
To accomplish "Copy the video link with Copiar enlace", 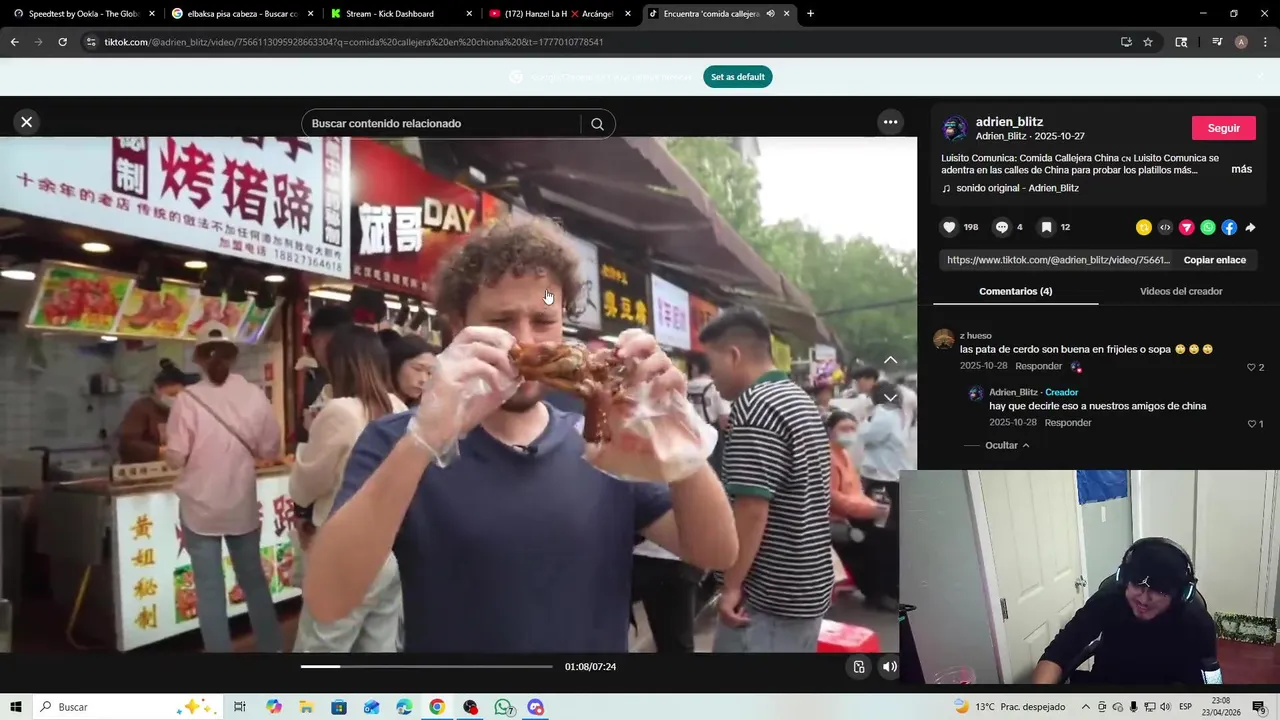I will (1214, 260).
